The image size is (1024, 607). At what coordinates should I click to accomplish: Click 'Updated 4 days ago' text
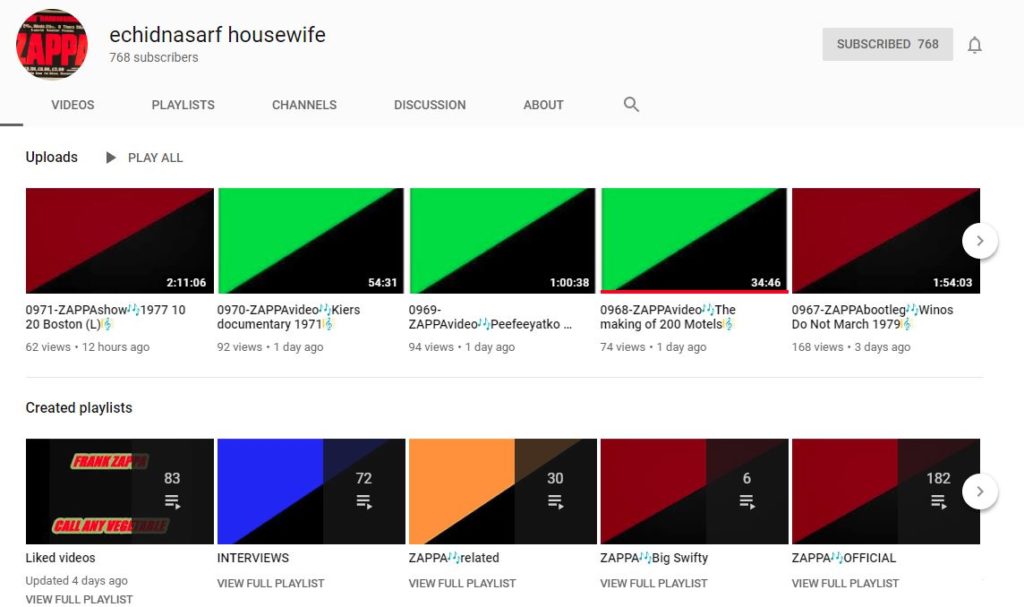point(76,580)
